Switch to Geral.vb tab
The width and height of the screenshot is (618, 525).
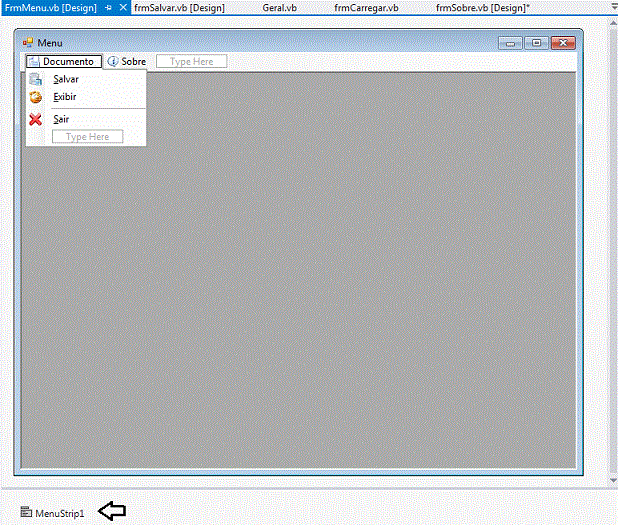[x=279, y=8]
